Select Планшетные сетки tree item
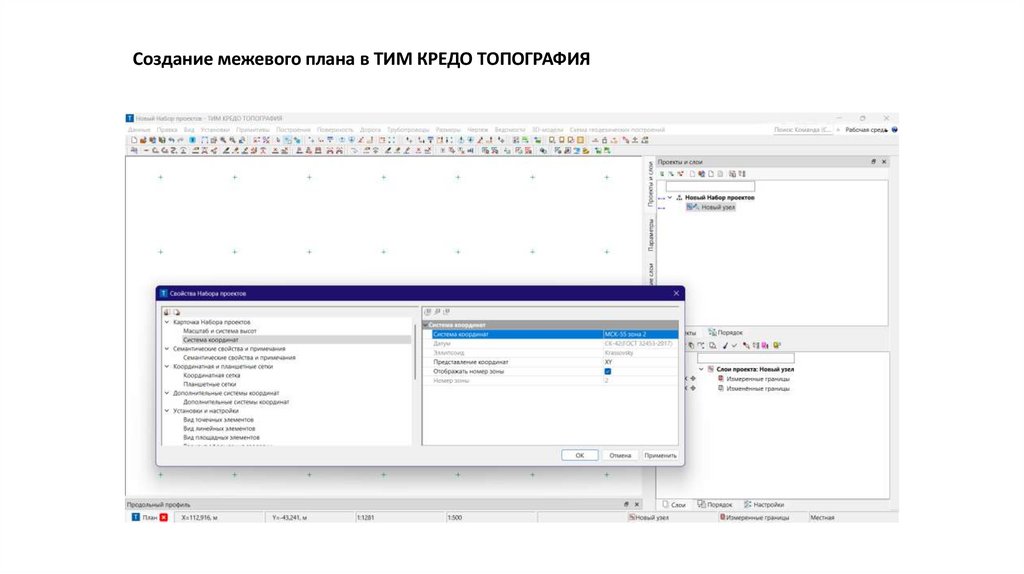Screen dimensions: 1024x574 (x=210, y=384)
